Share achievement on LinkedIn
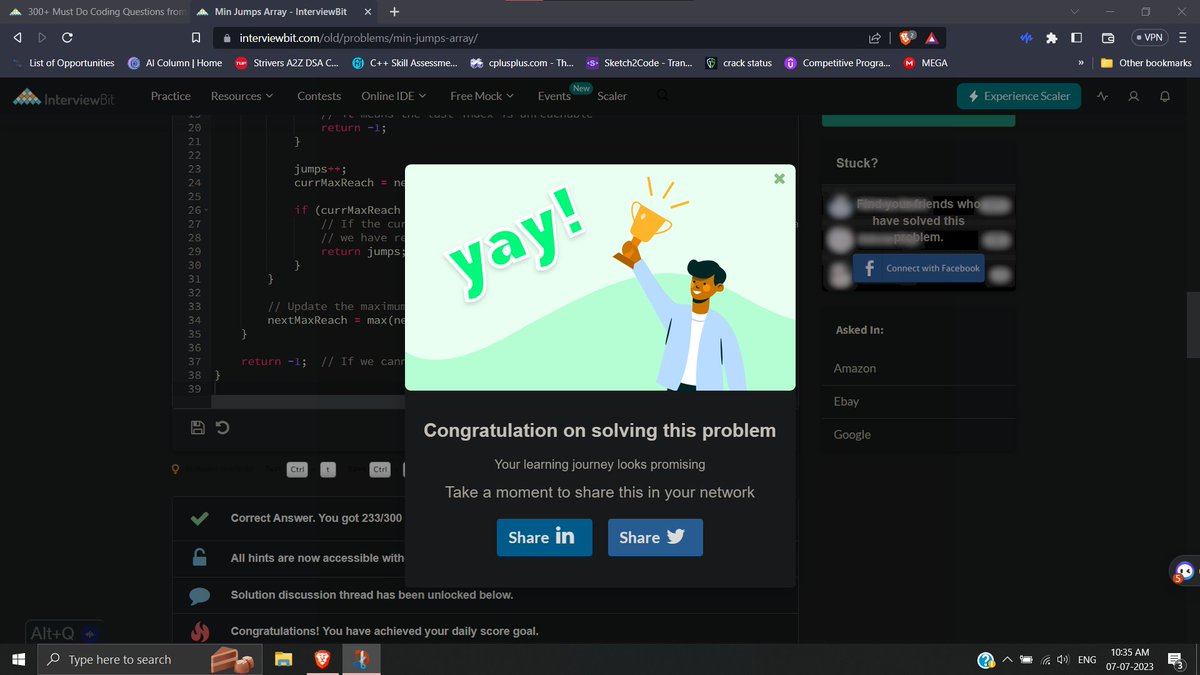The height and width of the screenshot is (675, 1200). point(544,537)
